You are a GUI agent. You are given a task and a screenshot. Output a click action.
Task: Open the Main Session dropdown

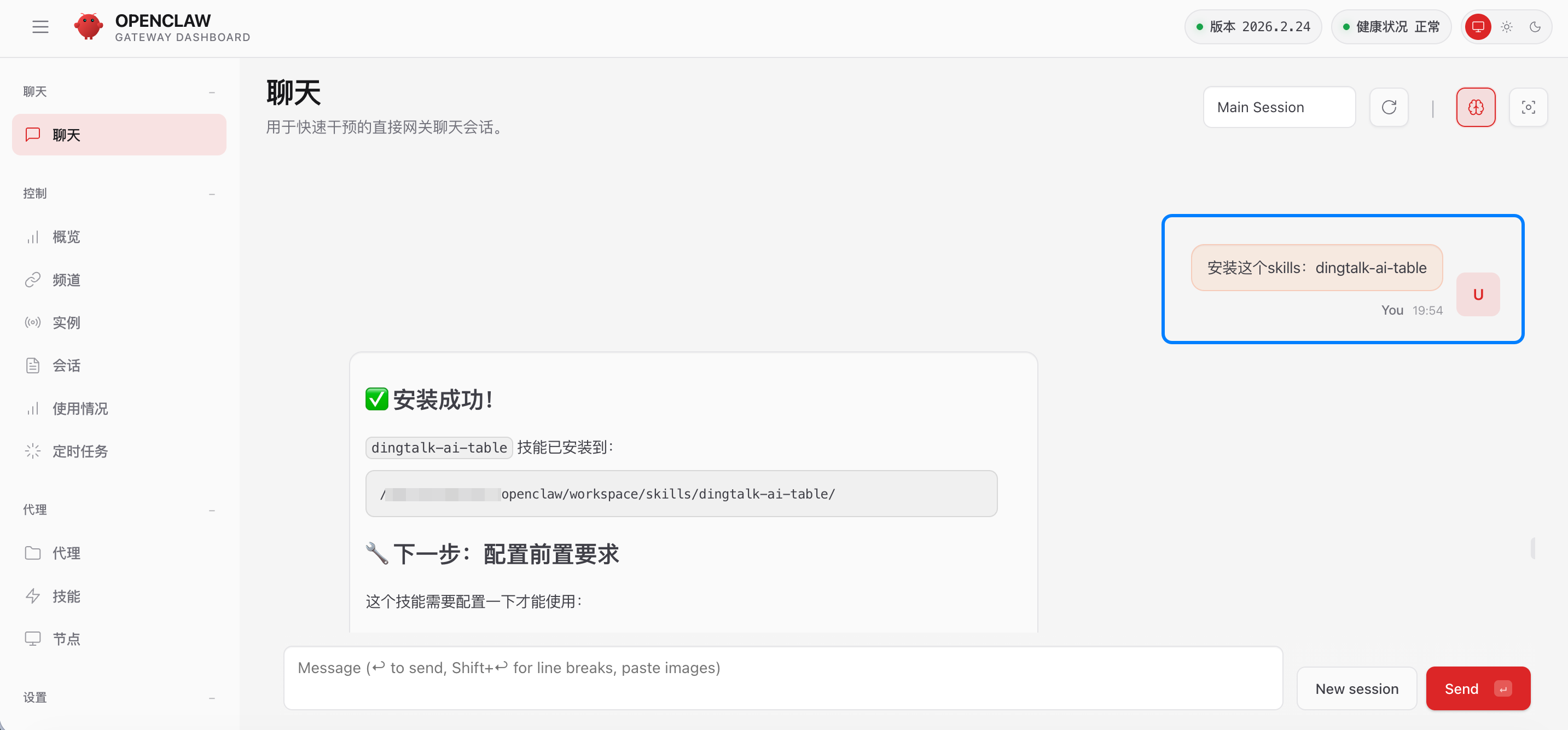1279,107
